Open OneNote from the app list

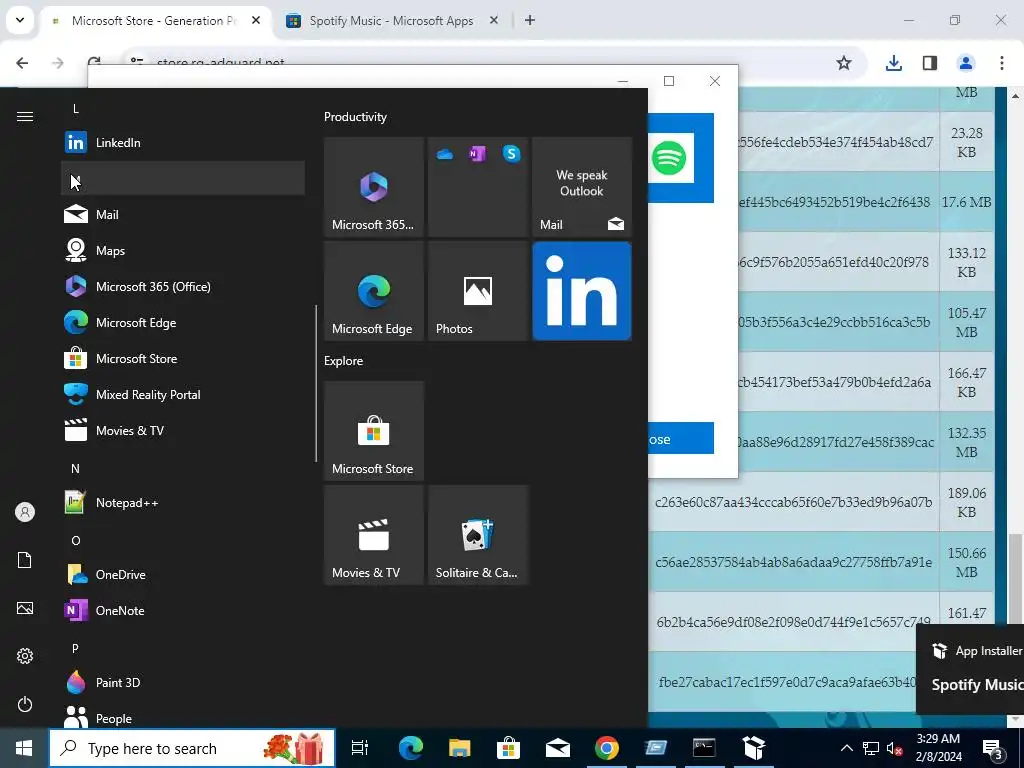183,610
